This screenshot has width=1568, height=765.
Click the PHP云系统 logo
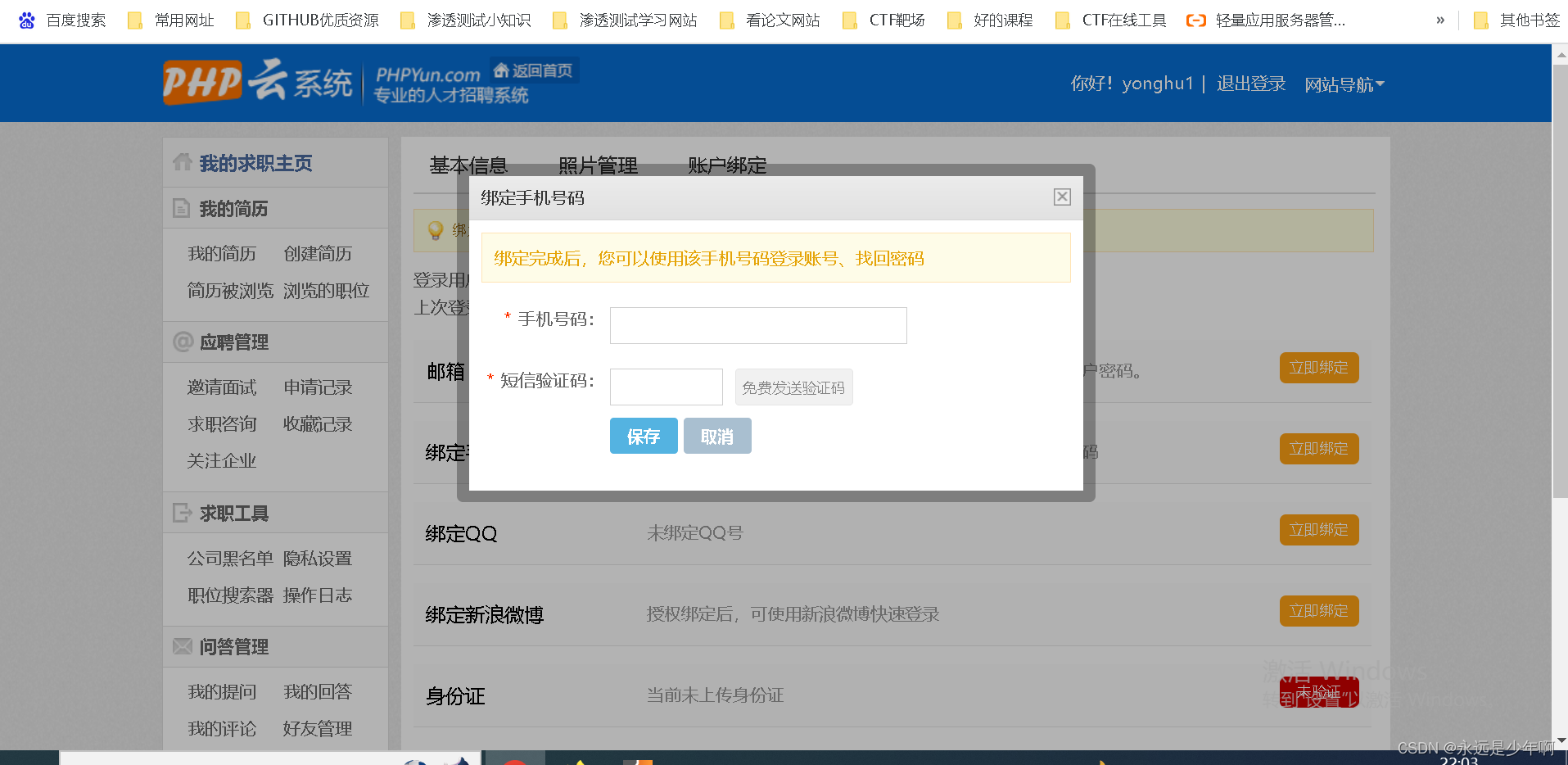click(258, 82)
